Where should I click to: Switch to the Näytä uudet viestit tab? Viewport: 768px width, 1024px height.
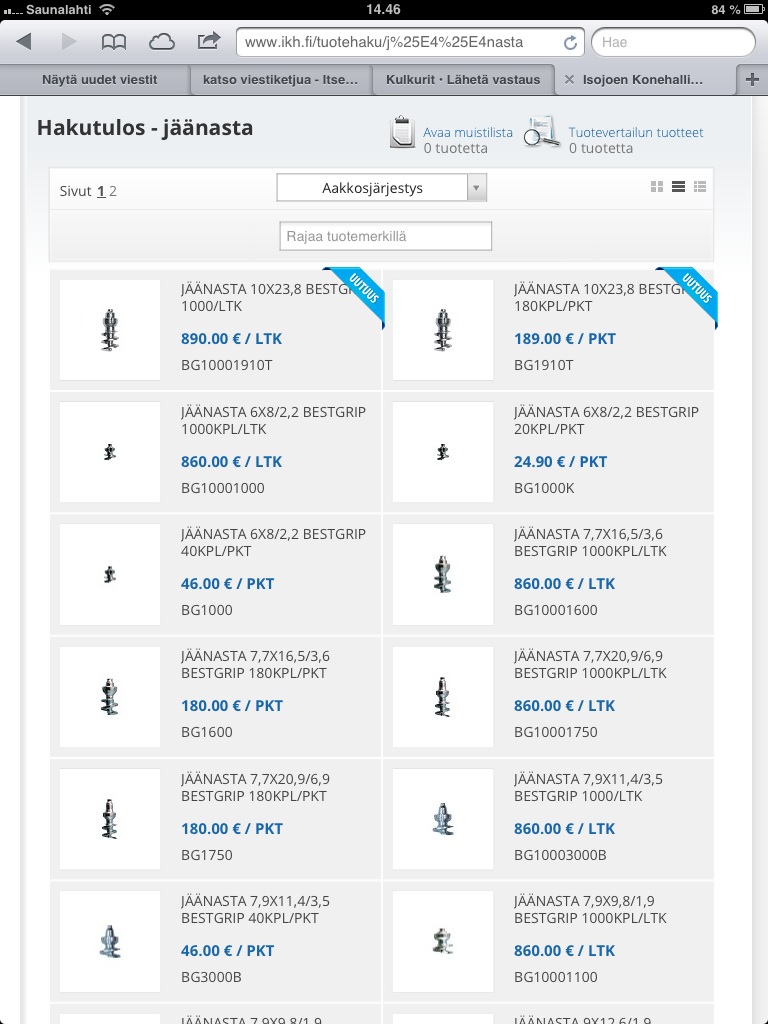(x=99, y=80)
